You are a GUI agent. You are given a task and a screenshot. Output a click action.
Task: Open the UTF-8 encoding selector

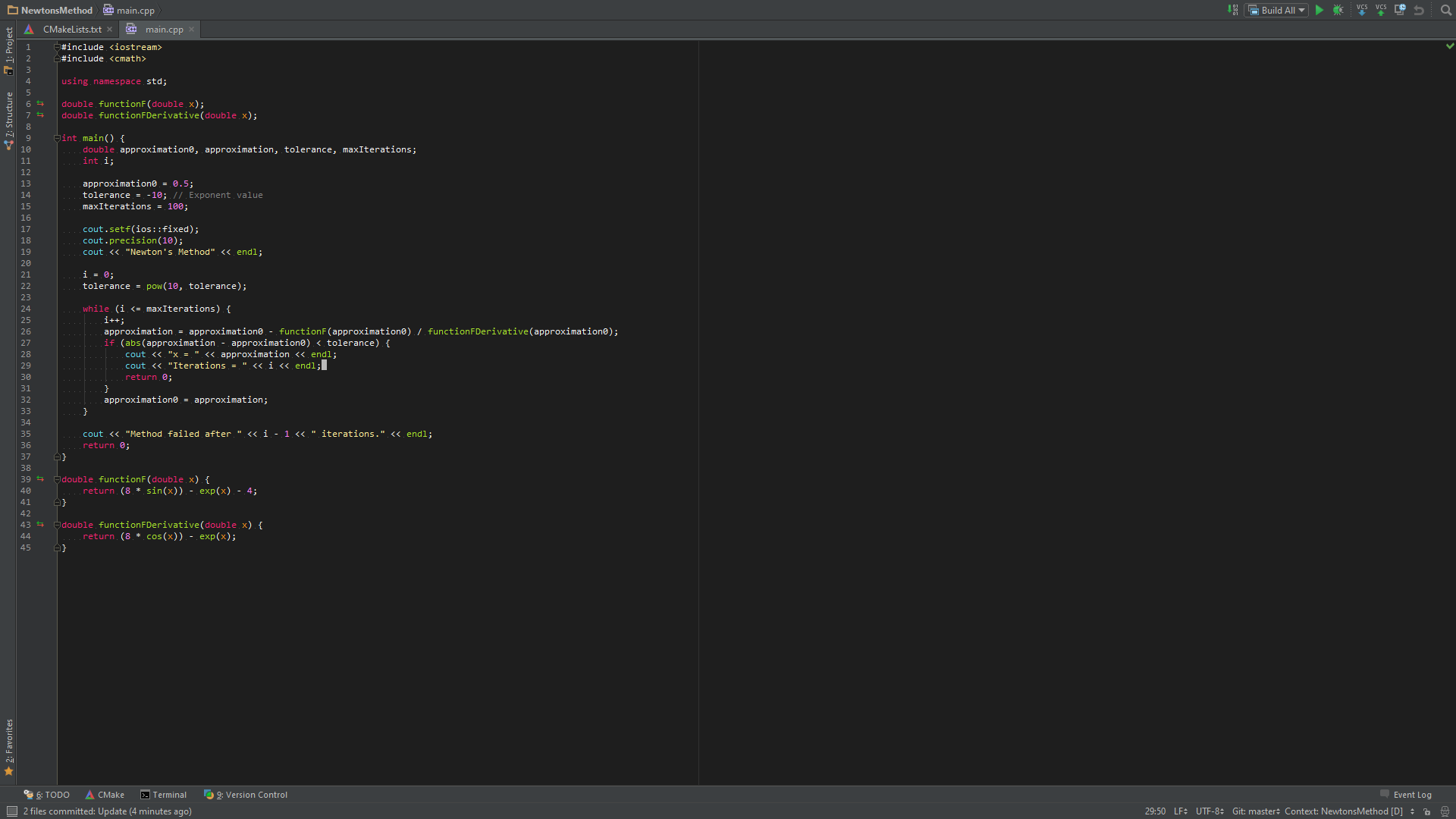[x=1210, y=811]
